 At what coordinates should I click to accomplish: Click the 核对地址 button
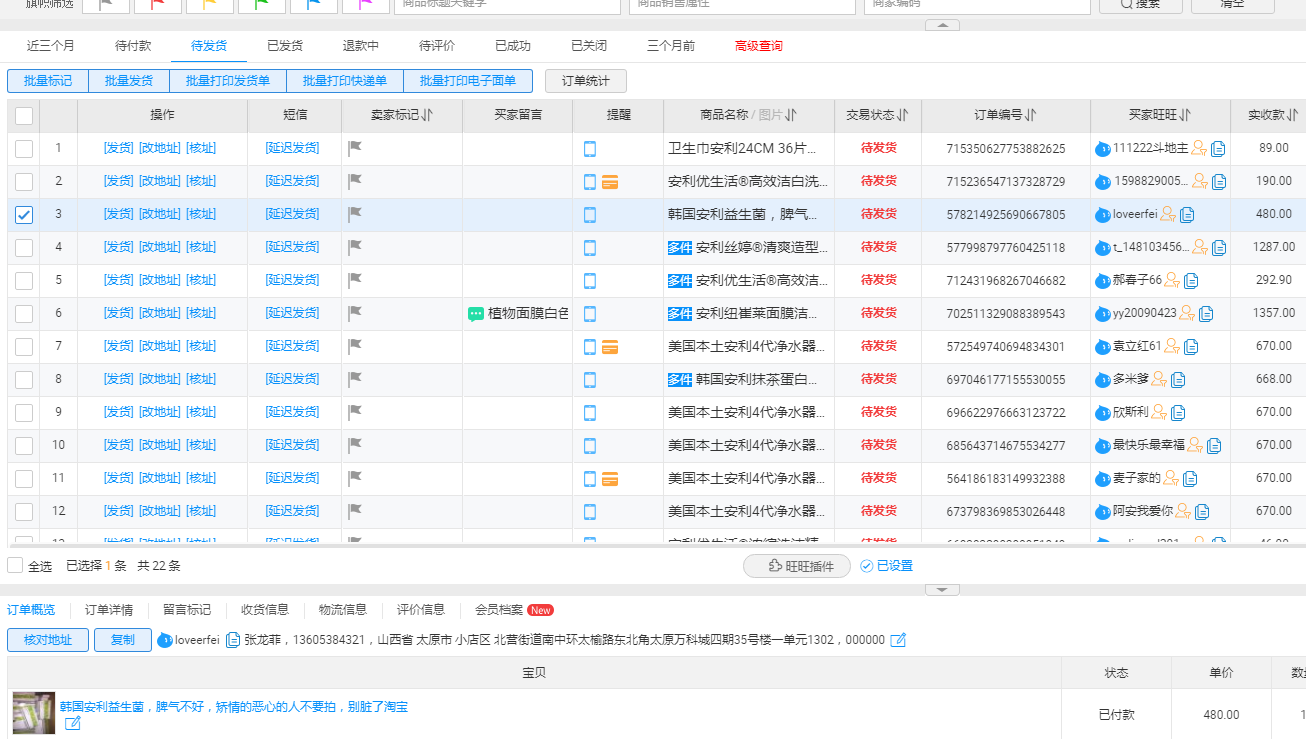click(48, 640)
